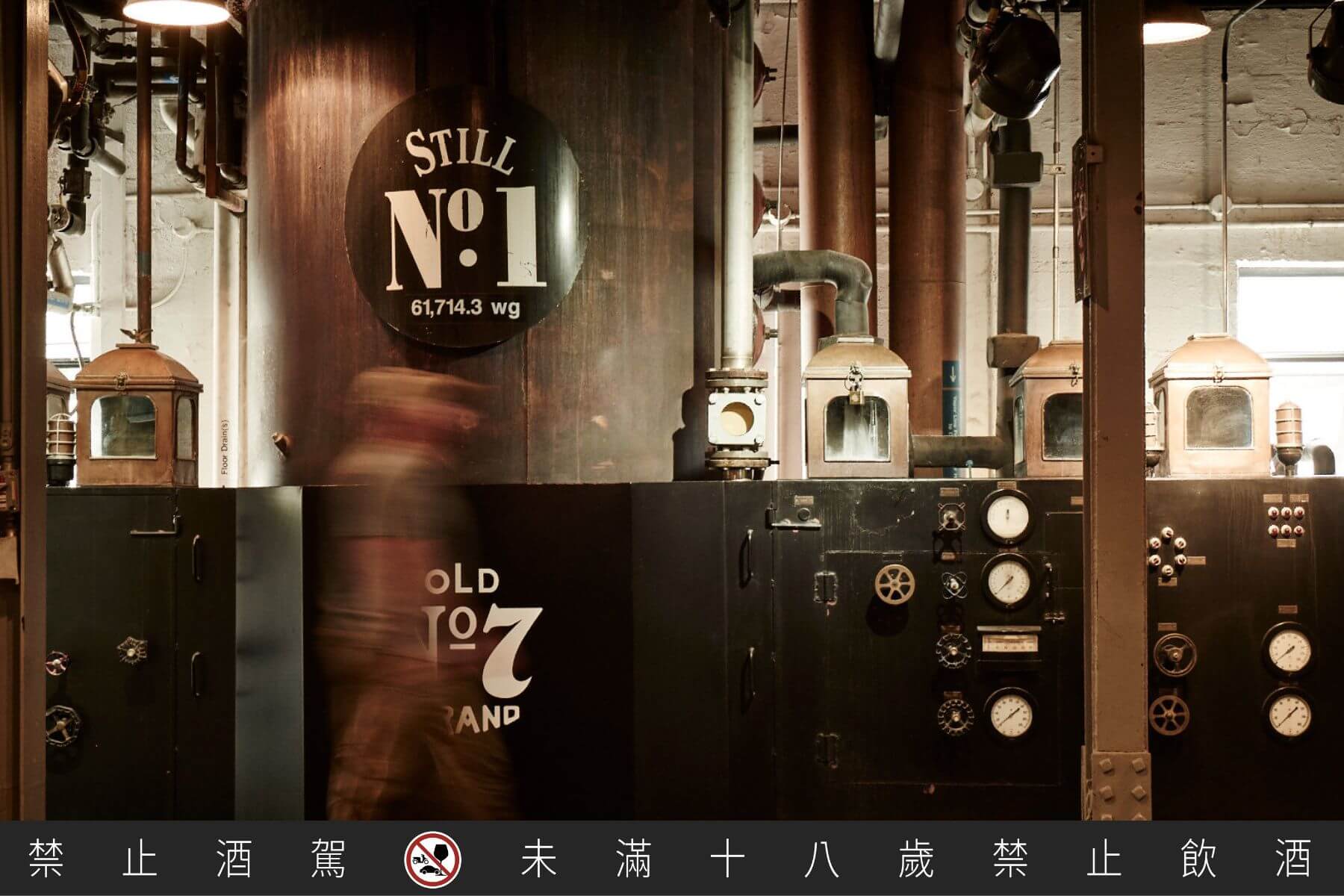Click the 未滿十八歲禁止飲酒 warning text
Image resolution: width=1344 pixels, height=896 pixels.
point(915,859)
